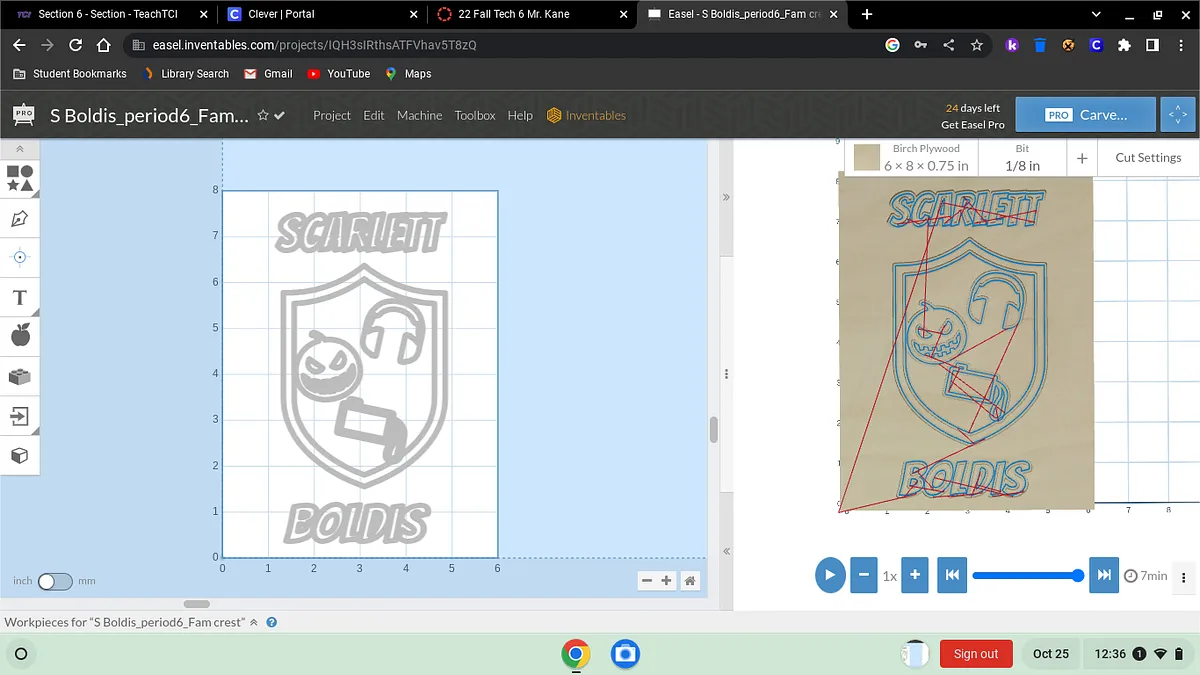The image size is (1200, 675).
Task: Expand the workpieces panel
Action: pyautogui.click(x=254, y=622)
